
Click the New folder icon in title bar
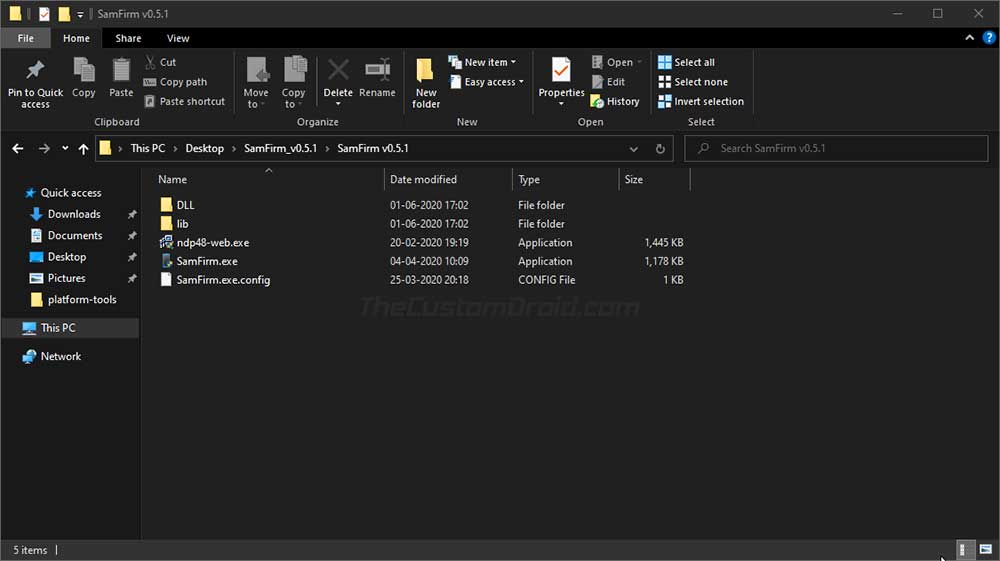coord(64,13)
